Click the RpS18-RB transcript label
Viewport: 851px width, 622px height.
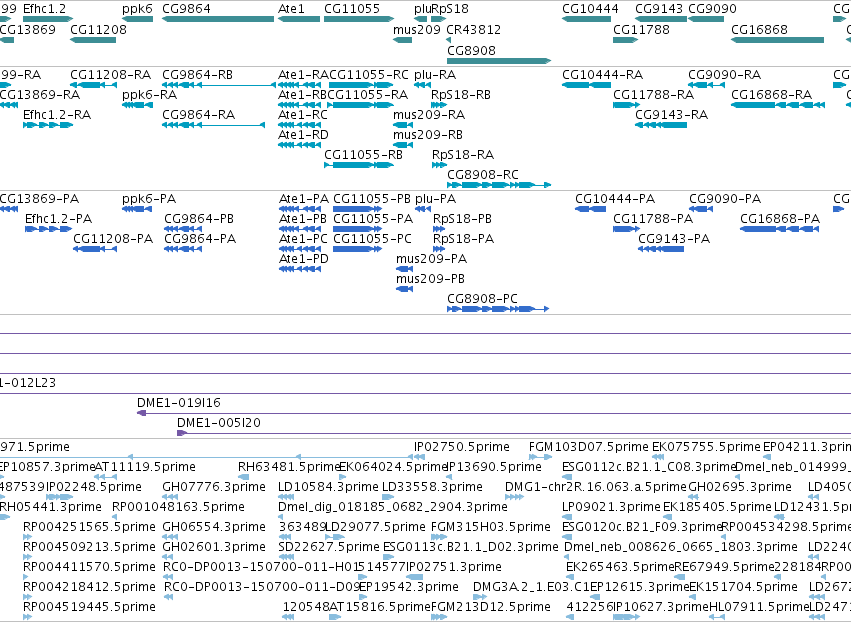(461, 94)
